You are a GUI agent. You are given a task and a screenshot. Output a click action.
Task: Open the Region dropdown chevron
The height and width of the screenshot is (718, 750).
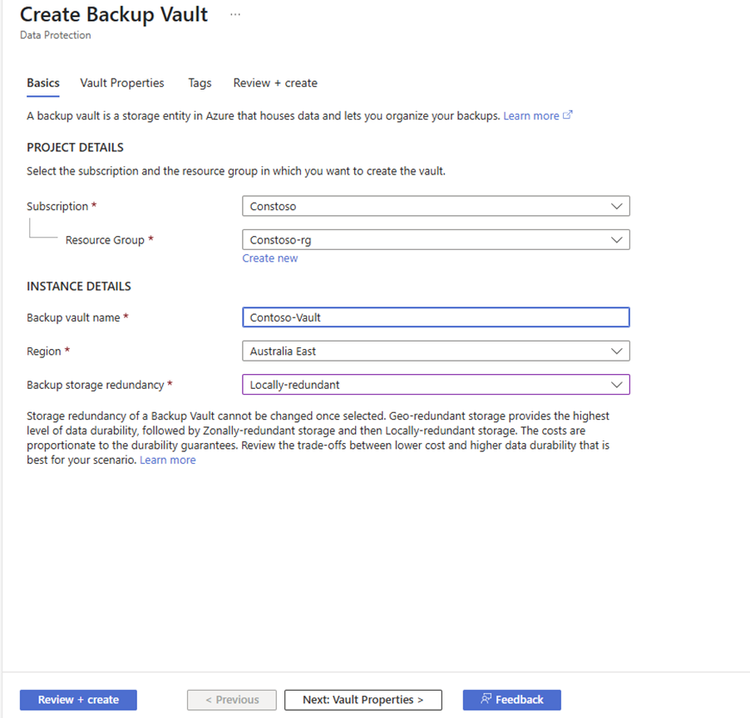(617, 351)
